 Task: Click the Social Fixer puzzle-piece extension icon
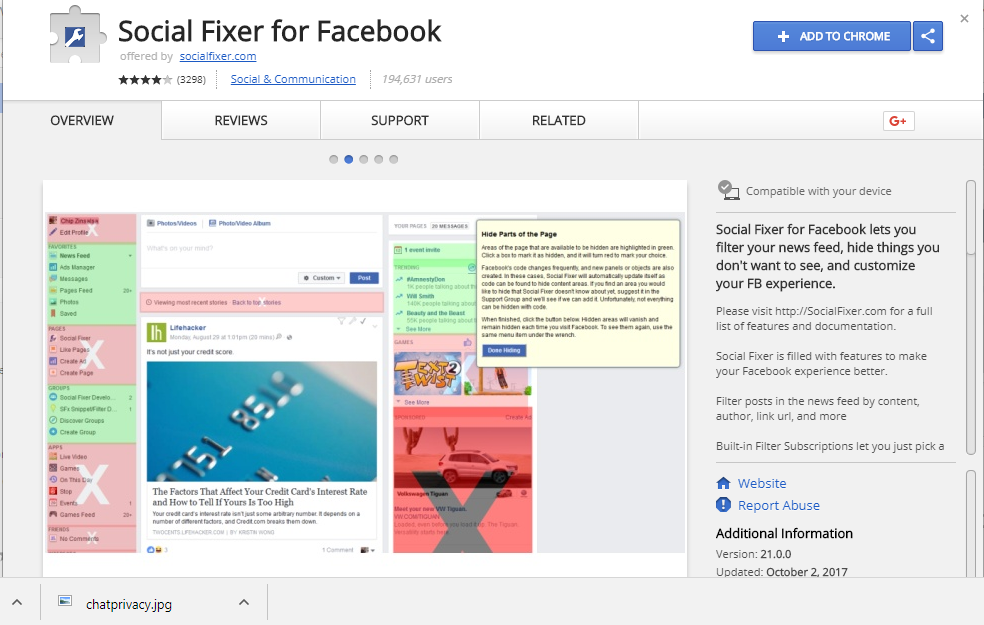76,35
